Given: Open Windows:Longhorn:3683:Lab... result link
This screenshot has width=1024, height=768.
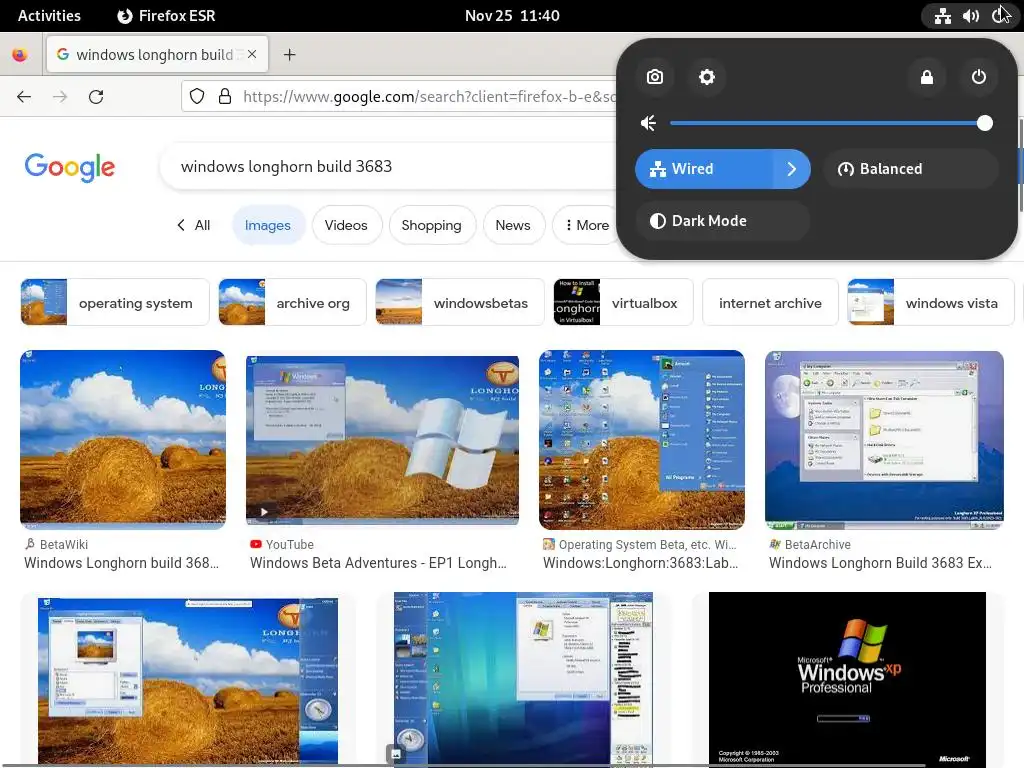Looking at the screenshot, I should [641, 563].
